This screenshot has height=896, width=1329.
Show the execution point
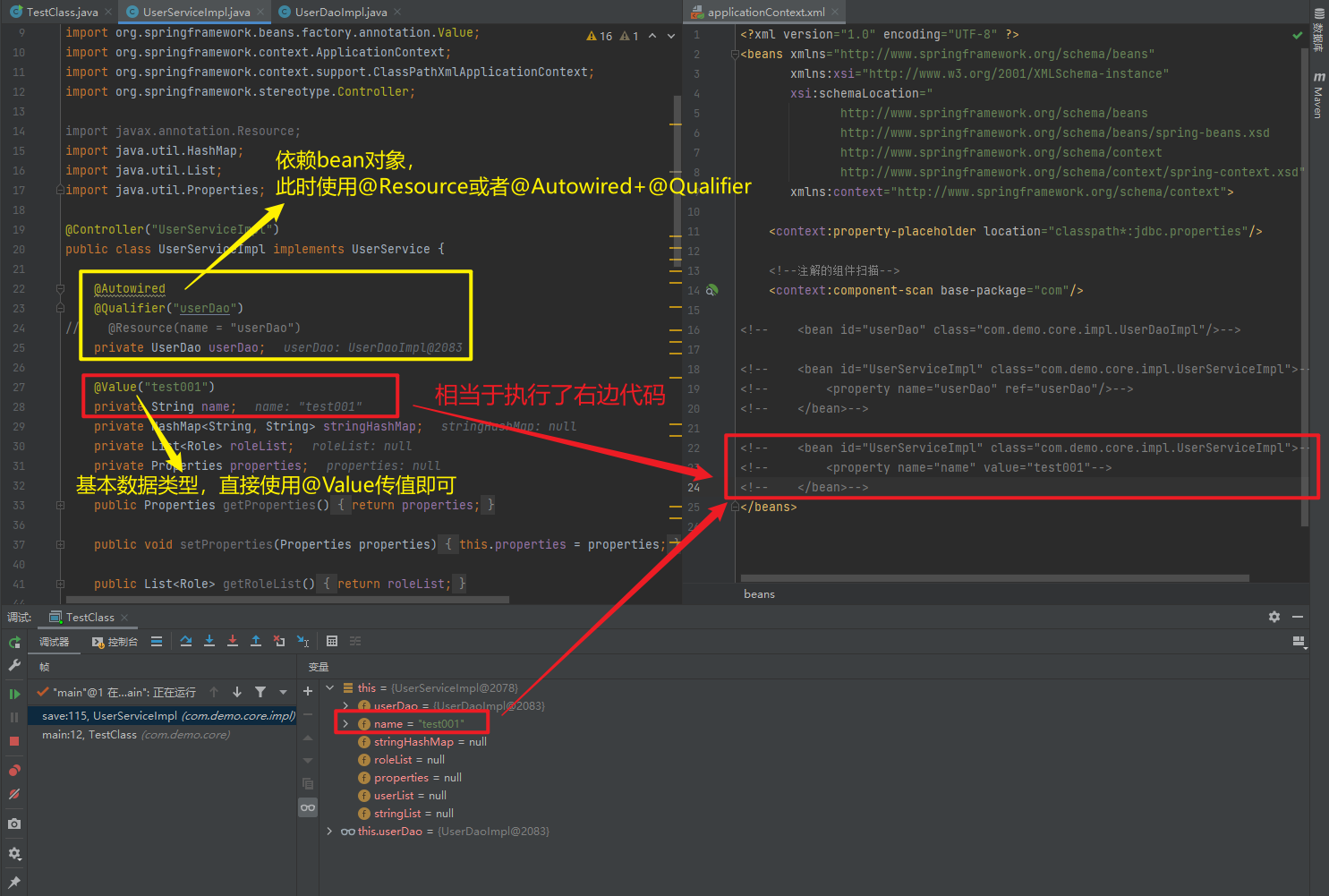[157, 641]
